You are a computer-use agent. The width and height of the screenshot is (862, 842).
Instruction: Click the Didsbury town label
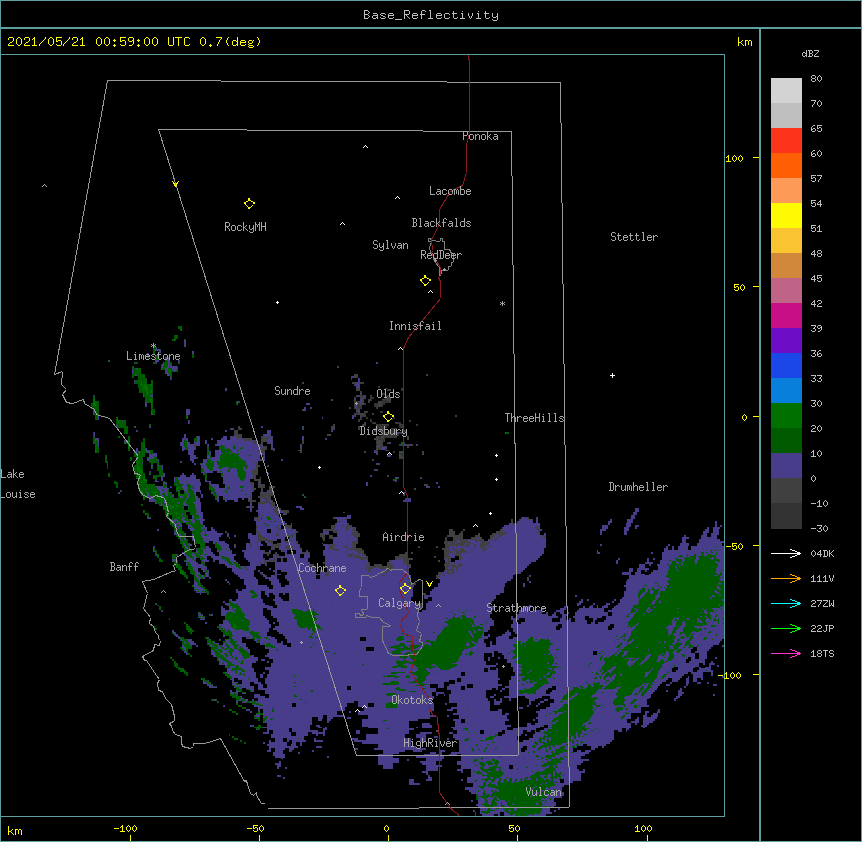point(383,431)
